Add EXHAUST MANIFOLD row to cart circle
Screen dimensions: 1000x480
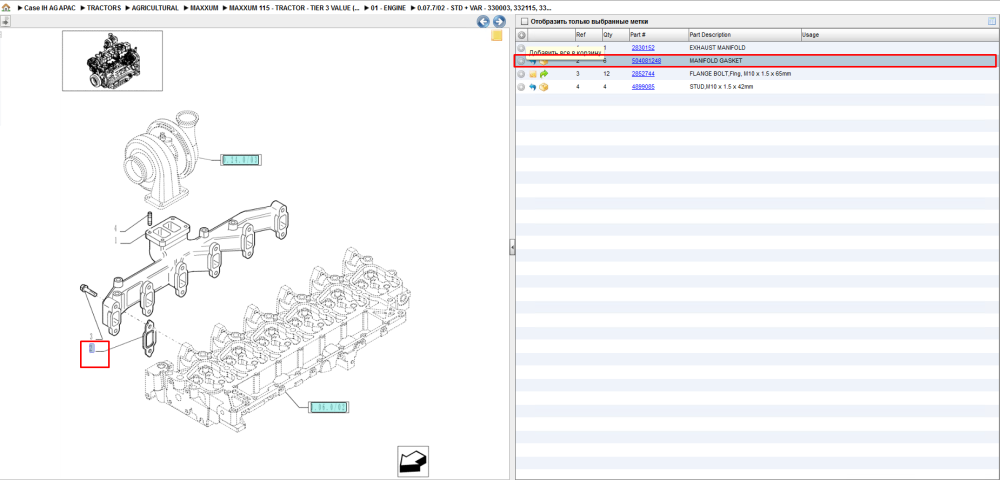tap(521, 48)
